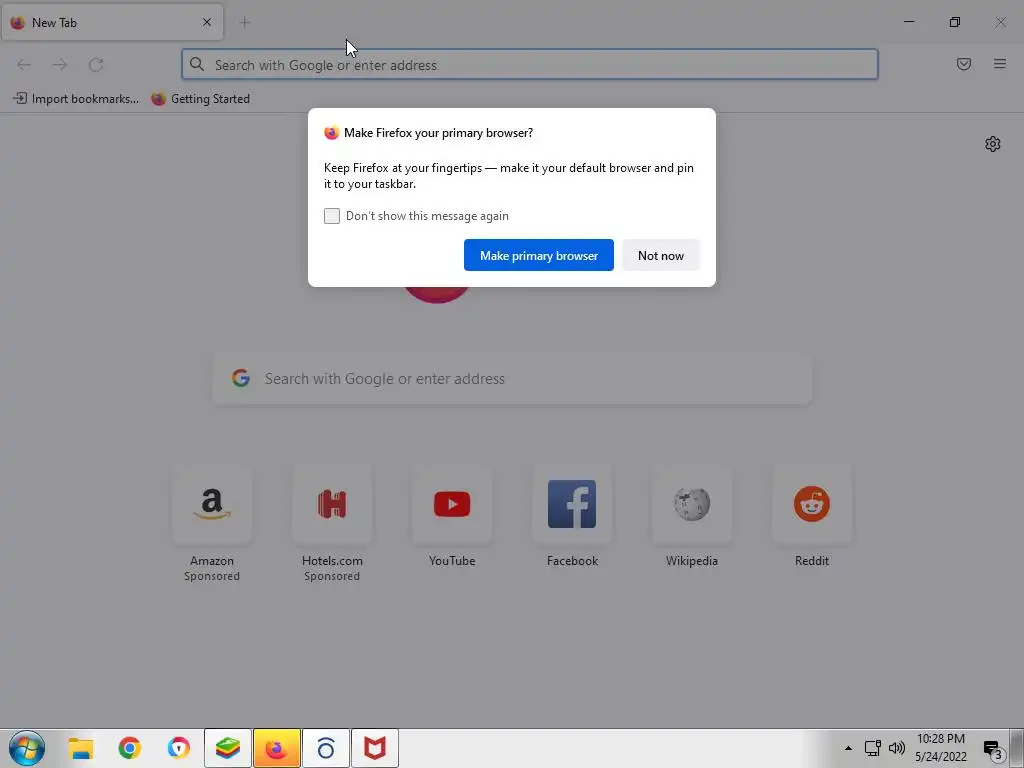Screen dimensions: 1024x768
Task: Open the notification center icon
Action: [x=993, y=750]
